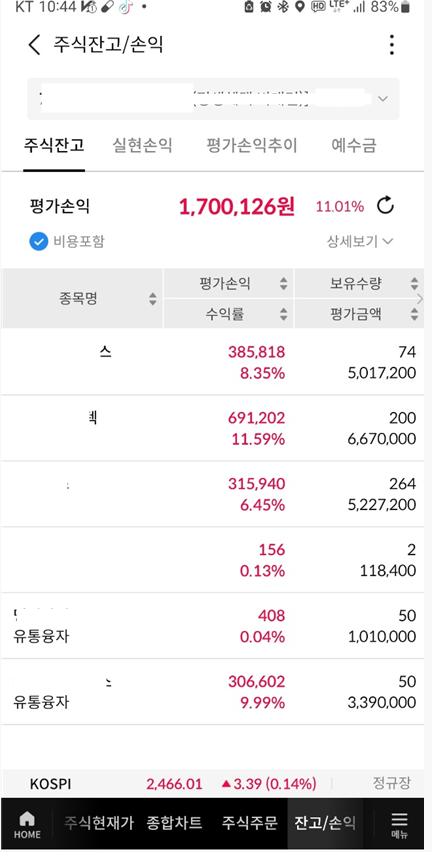Sort by 수익률 column arrows
This screenshot has width=432, height=852.
[x=283, y=314]
